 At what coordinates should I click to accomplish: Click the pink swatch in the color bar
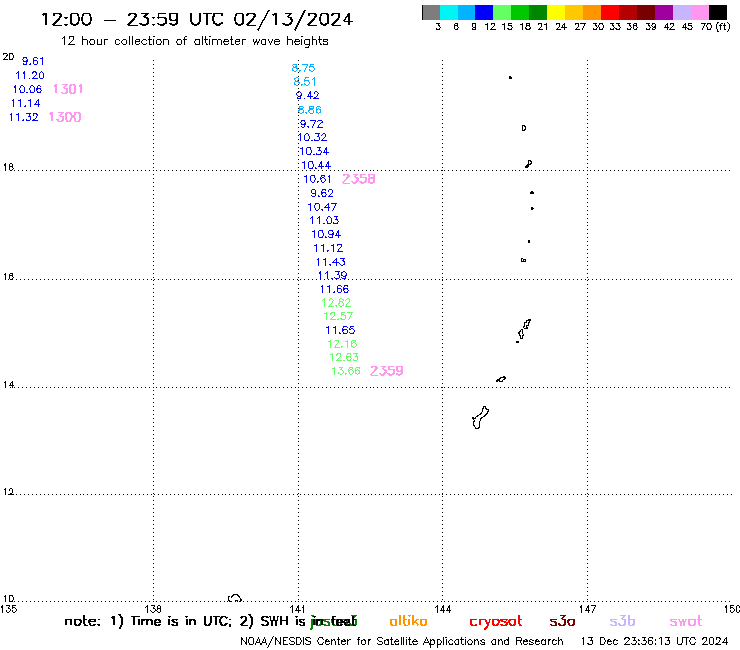click(700, 12)
